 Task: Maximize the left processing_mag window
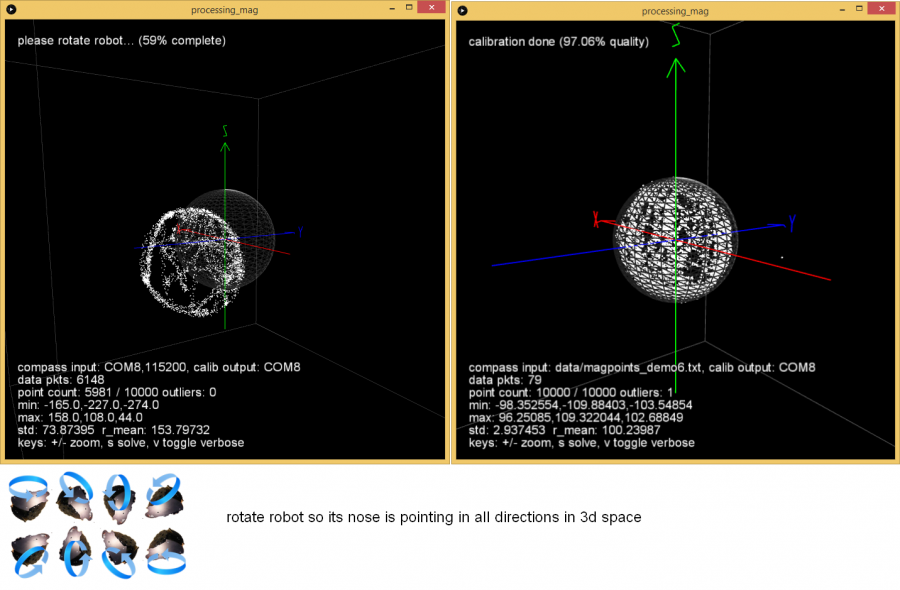tap(409, 7)
